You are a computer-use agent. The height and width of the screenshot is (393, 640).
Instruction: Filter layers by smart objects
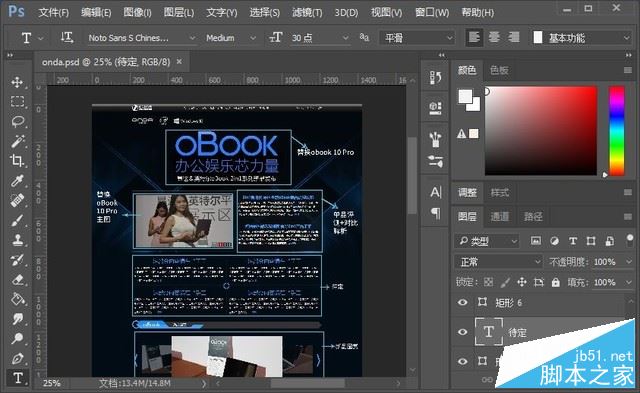click(609, 241)
